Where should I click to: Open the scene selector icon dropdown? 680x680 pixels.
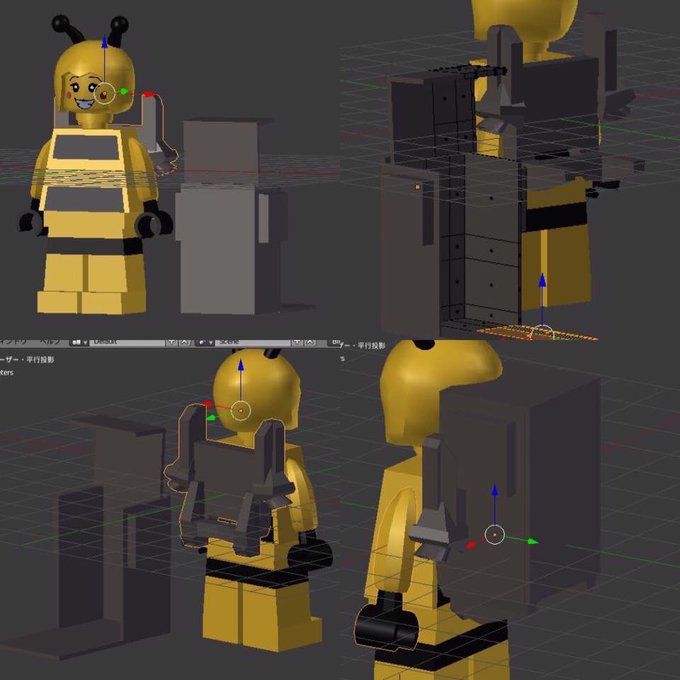[x=203, y=342]
